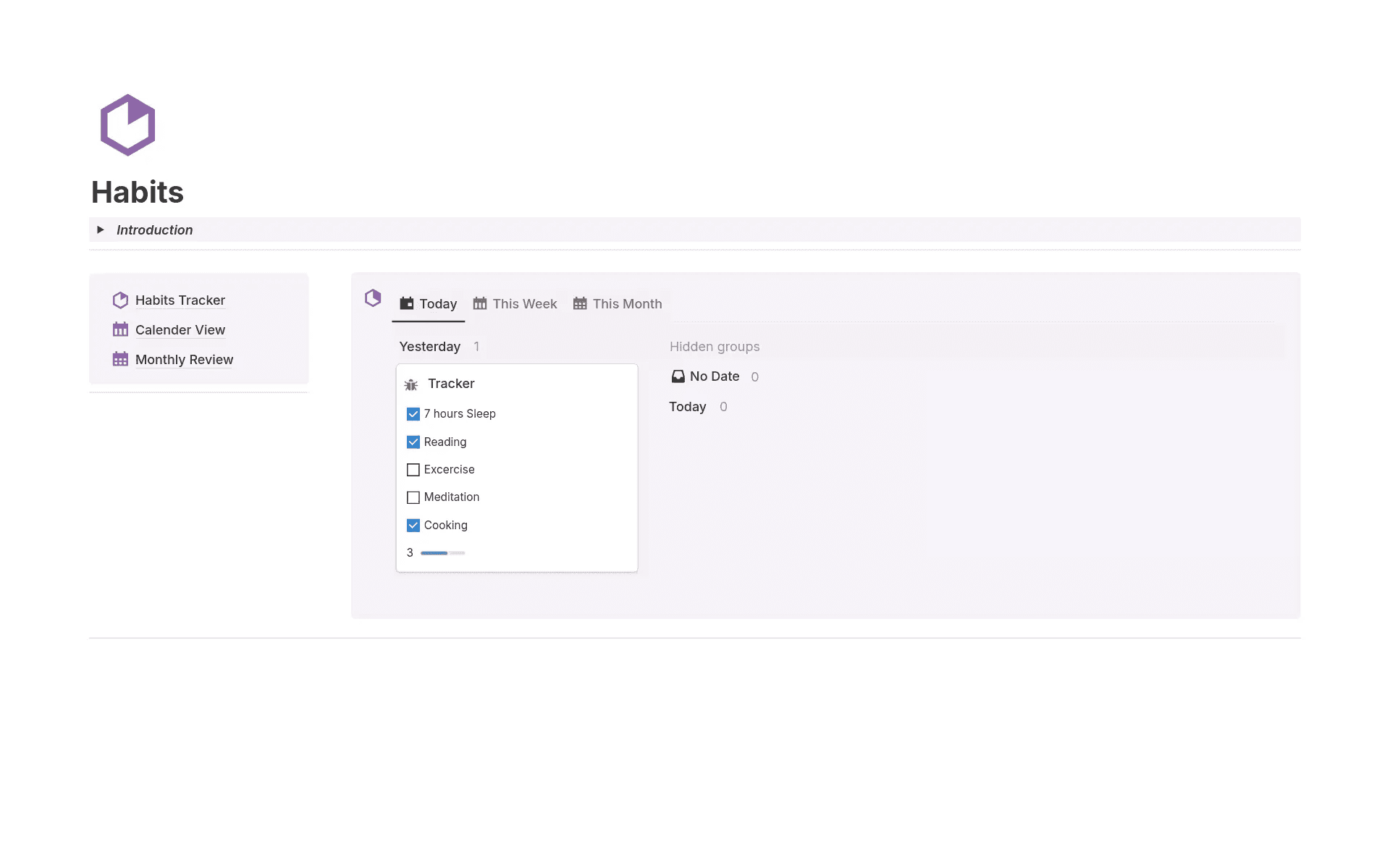Screen dimensions: 1390x868
Task: Open the Monthly Review link
Action: point(184,360)
